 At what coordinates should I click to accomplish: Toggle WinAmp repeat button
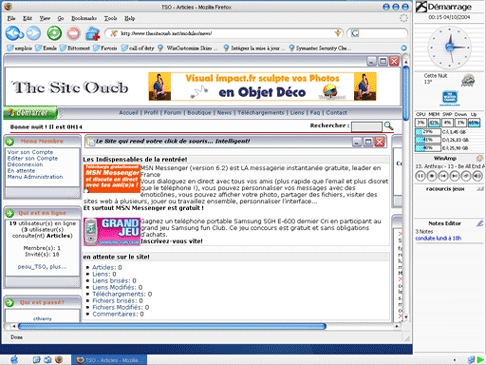[466, 175]
